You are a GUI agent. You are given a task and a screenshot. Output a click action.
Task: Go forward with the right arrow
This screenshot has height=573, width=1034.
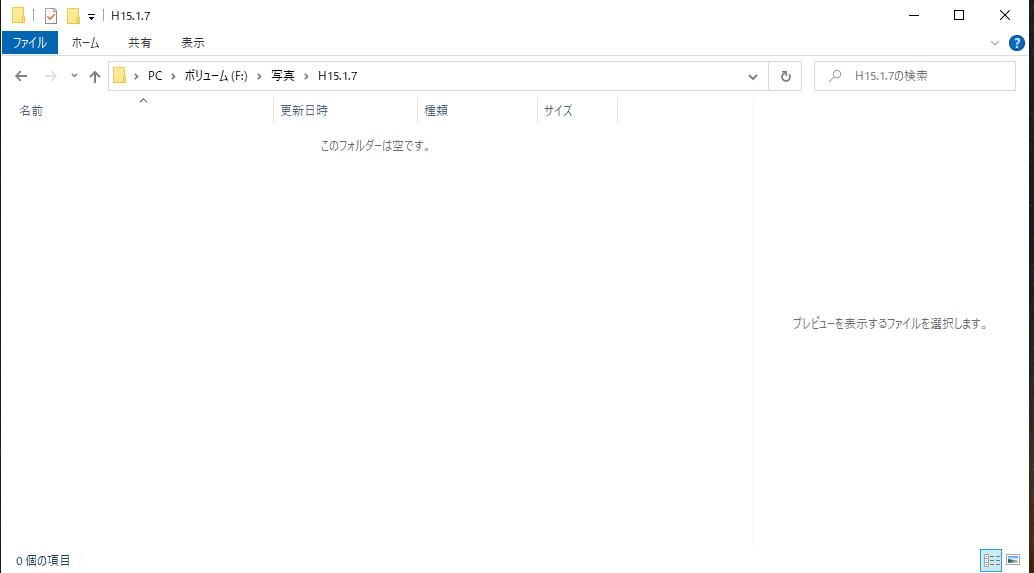point(51,76)
